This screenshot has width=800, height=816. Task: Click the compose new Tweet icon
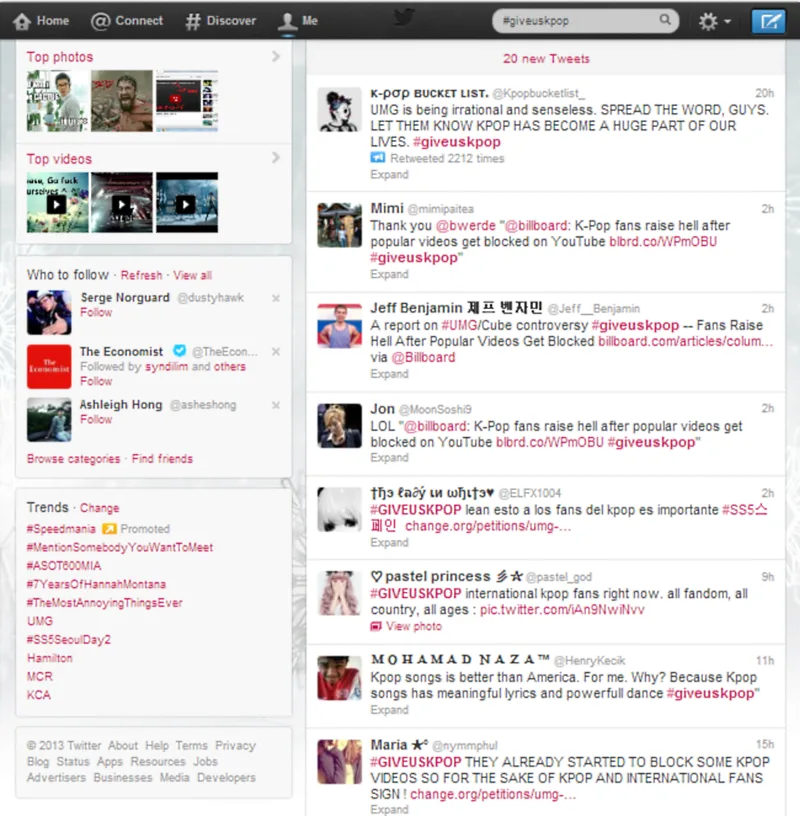[768, 21]
